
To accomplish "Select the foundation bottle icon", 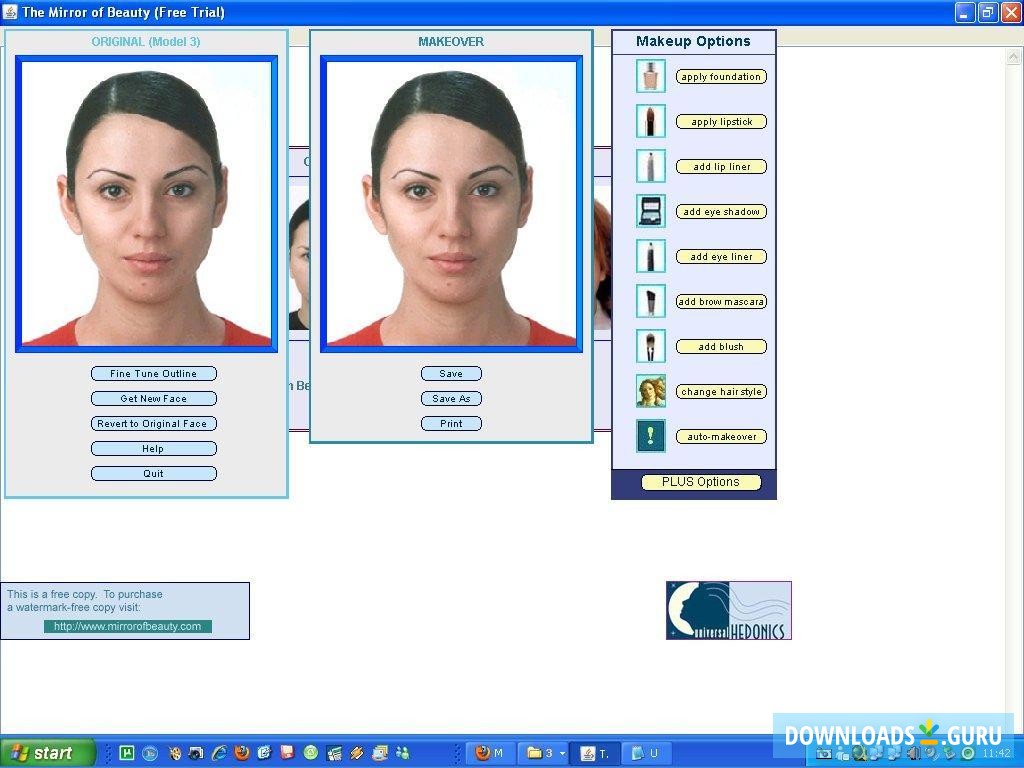I will point(650,76).
